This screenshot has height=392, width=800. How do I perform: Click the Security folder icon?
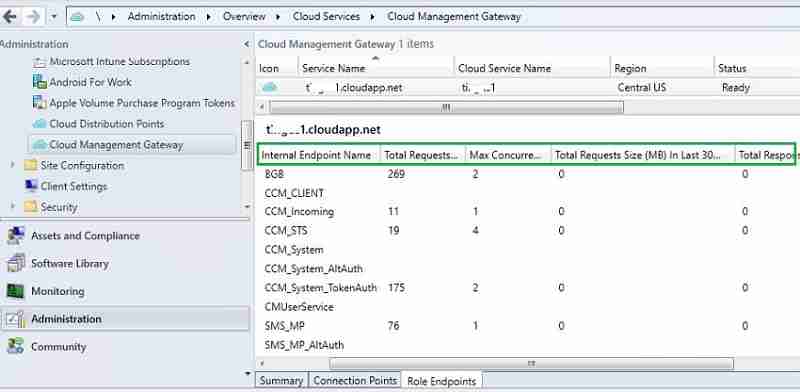coord(31,207)
